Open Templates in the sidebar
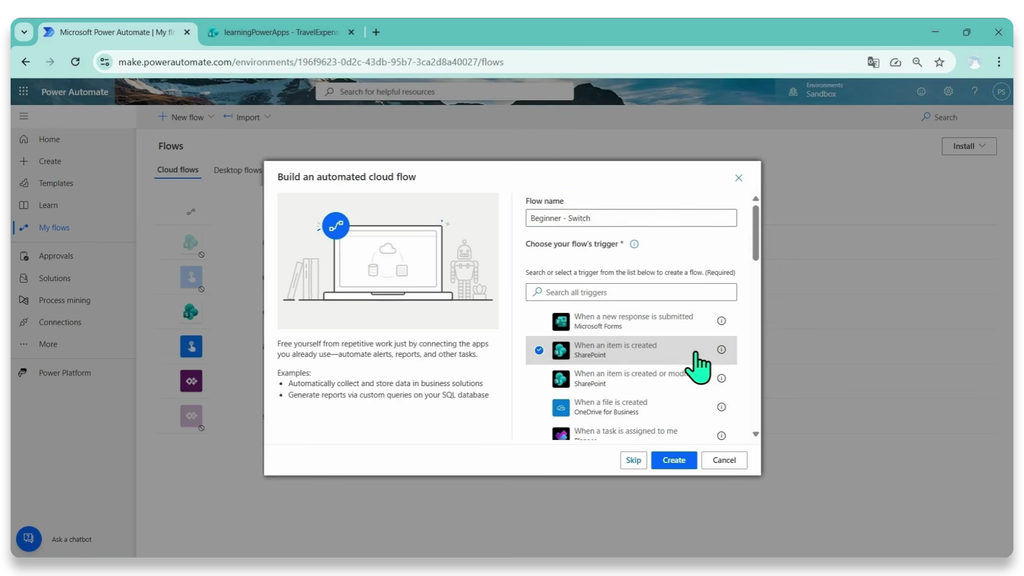The width and height of the screenshot is (1024, 576). [x=56, y=184]
